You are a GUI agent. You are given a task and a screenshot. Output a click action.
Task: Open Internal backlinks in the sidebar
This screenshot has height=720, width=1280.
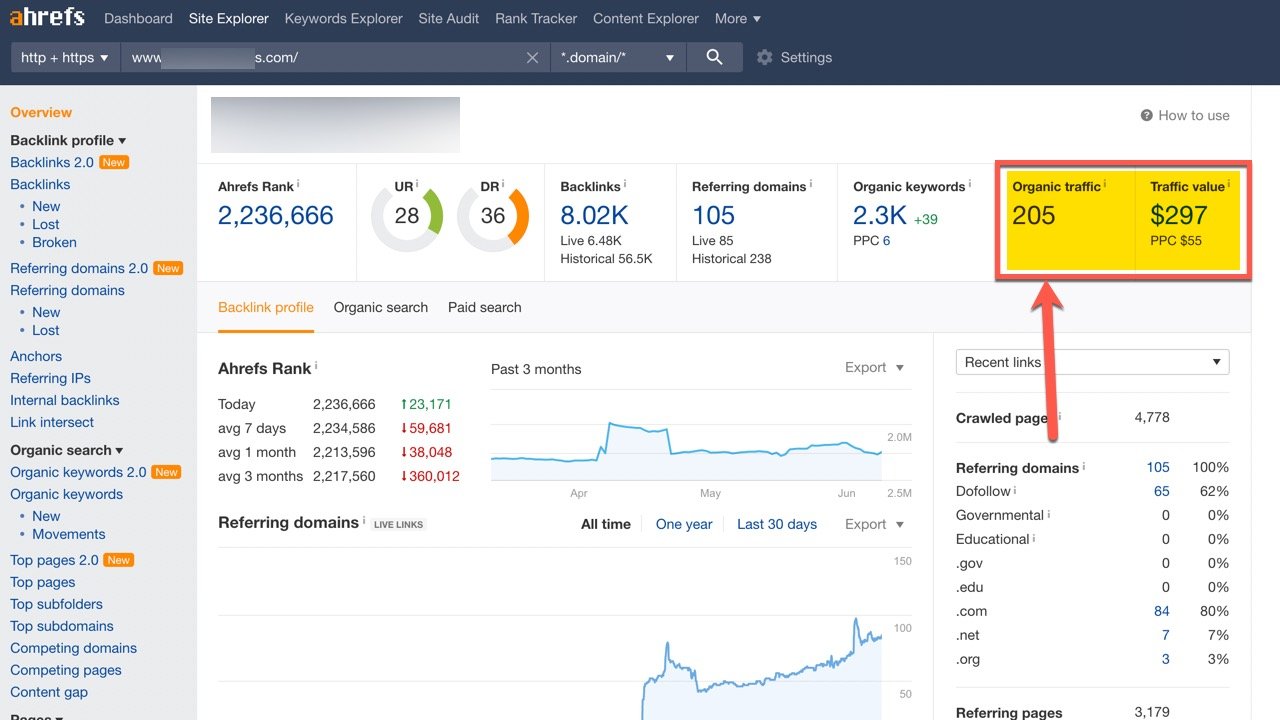pyautogui.click(x=65, y=400)
